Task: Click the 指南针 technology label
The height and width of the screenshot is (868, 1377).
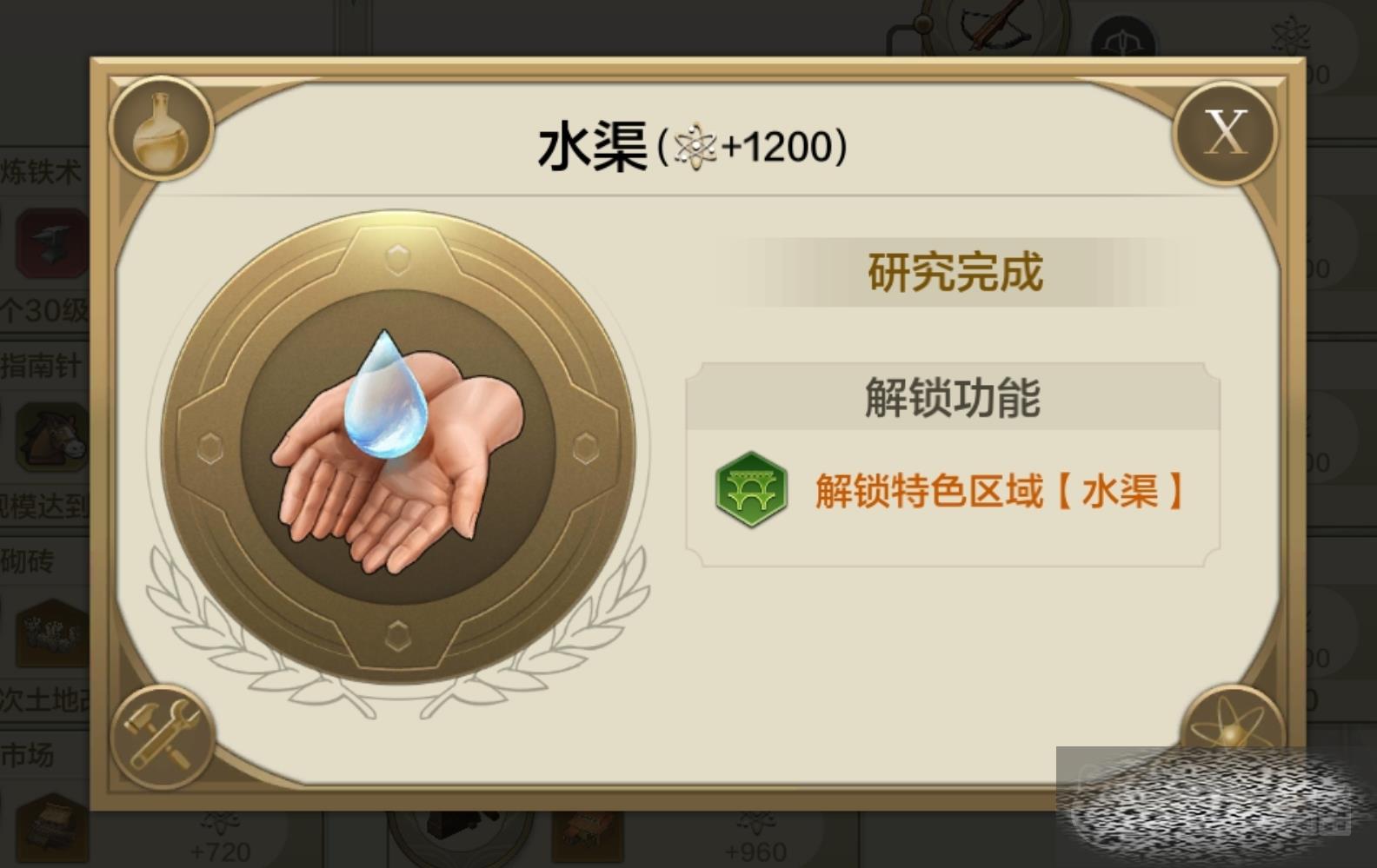Action: tap(41, 366)
